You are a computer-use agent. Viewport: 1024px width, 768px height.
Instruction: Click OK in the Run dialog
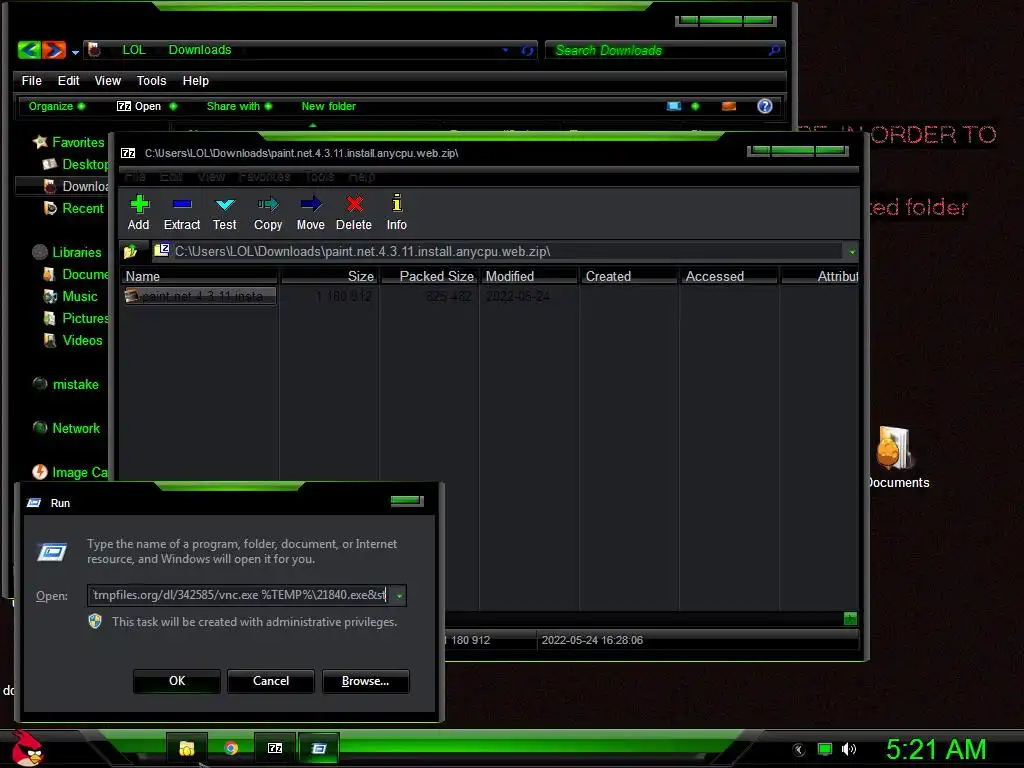pos(176,680)
